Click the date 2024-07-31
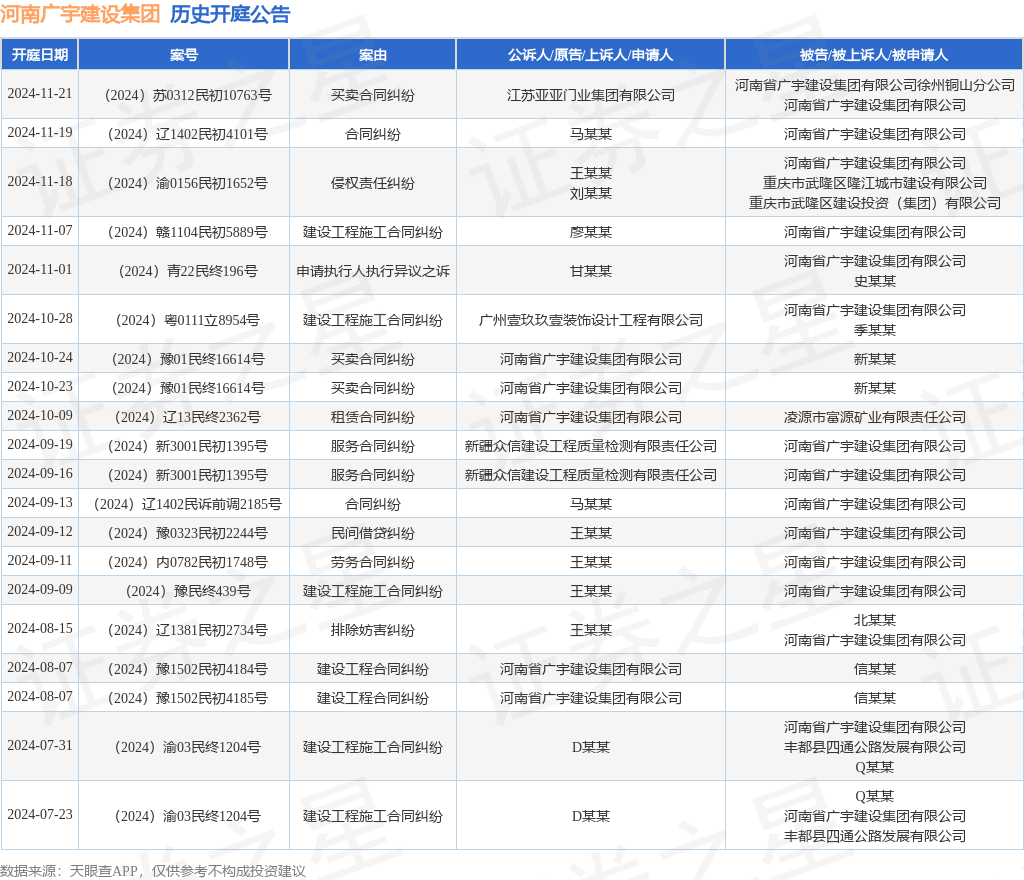 [x=40, y=746]
